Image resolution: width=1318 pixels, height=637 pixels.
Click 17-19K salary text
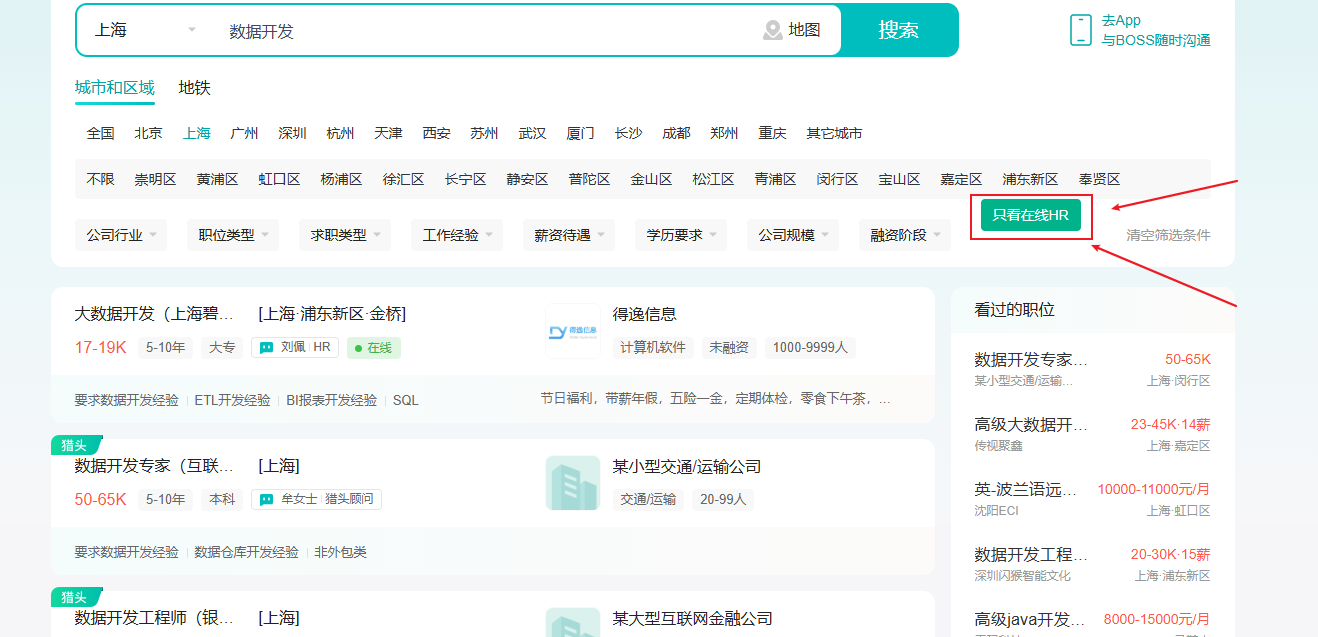click(101, 347)
